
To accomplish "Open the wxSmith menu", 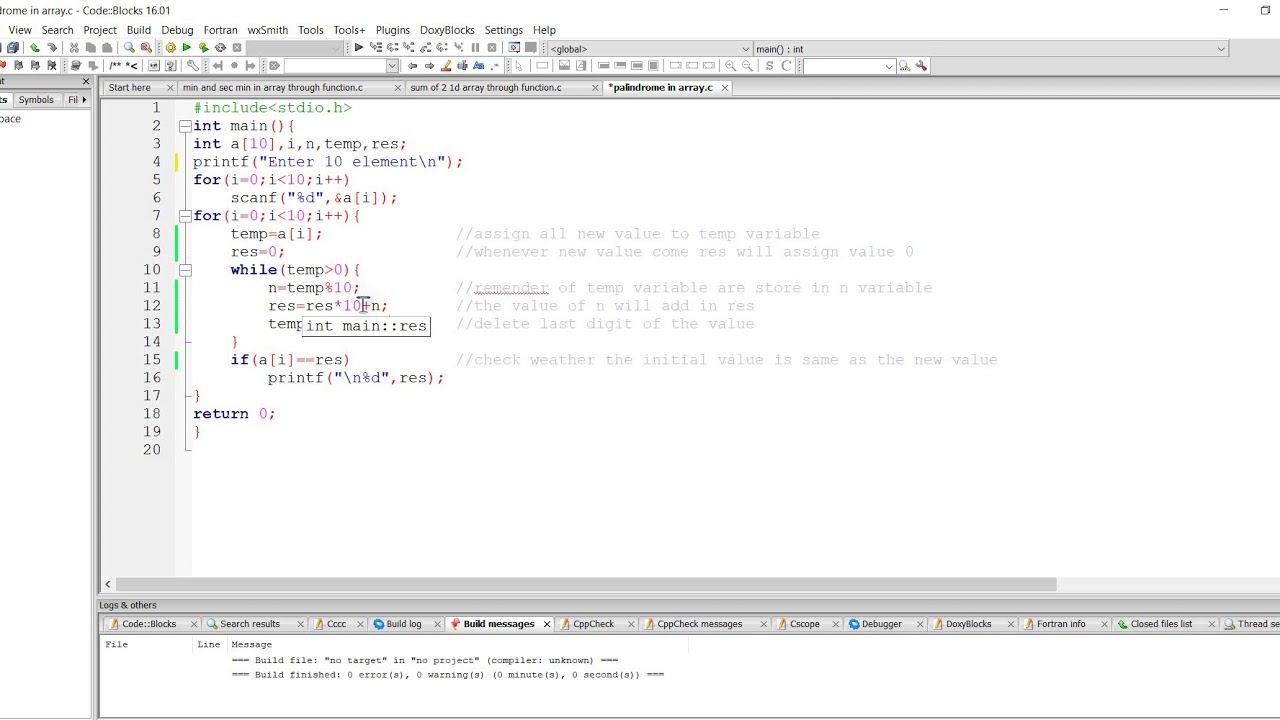I will tap(268, 30).
